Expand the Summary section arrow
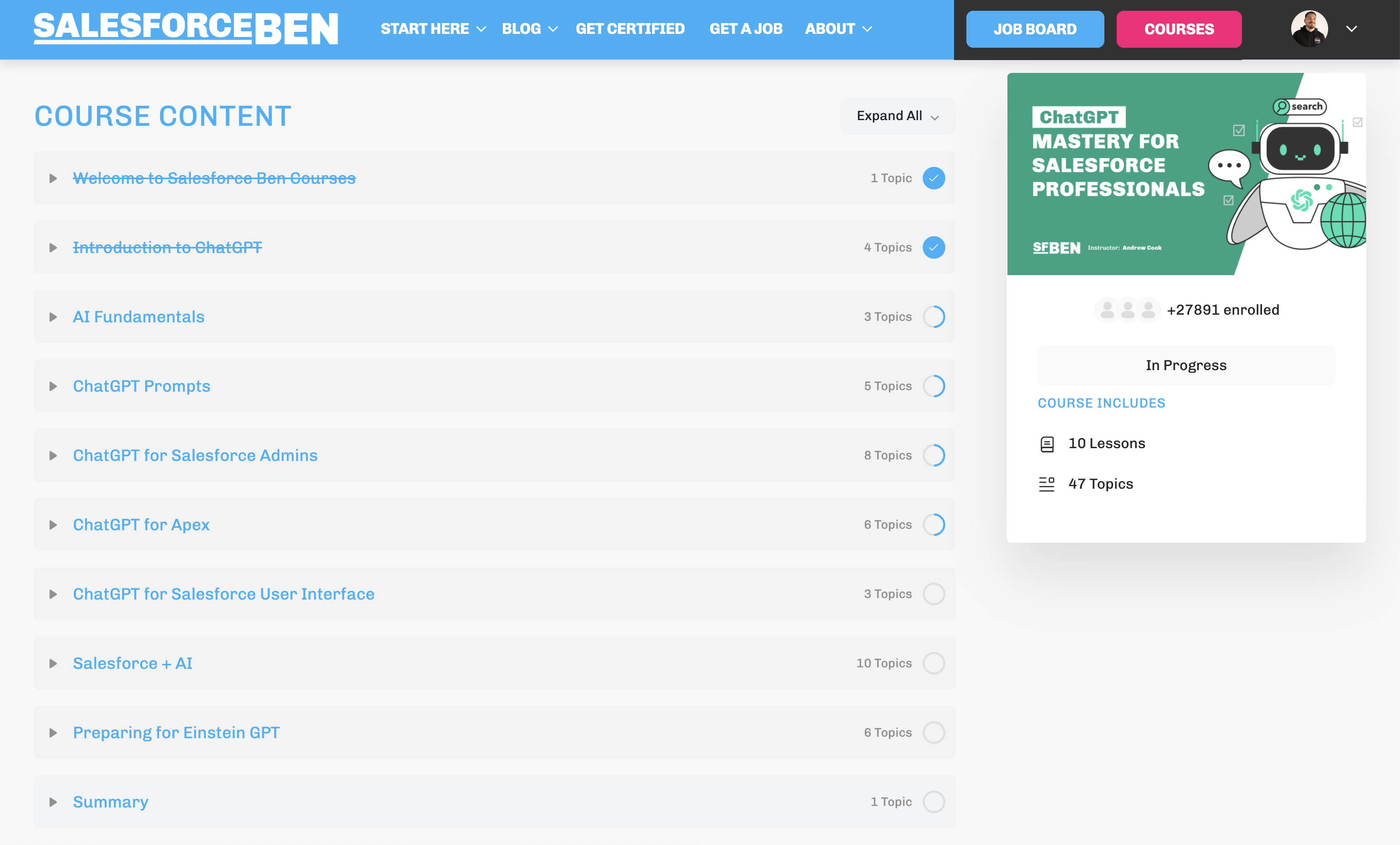 (x=53, y=802)
